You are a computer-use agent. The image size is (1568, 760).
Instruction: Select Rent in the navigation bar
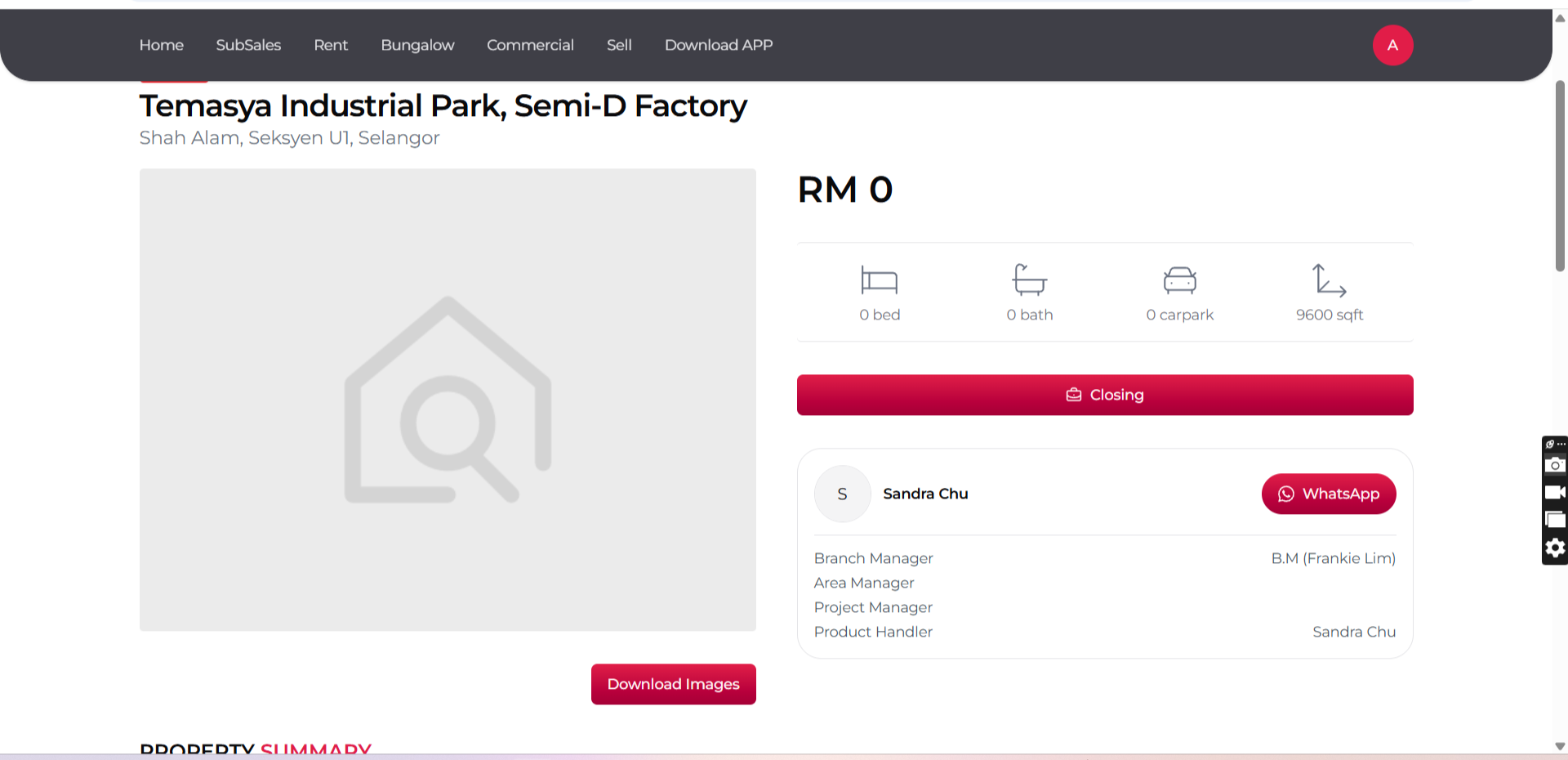click(x=331, y=45)
